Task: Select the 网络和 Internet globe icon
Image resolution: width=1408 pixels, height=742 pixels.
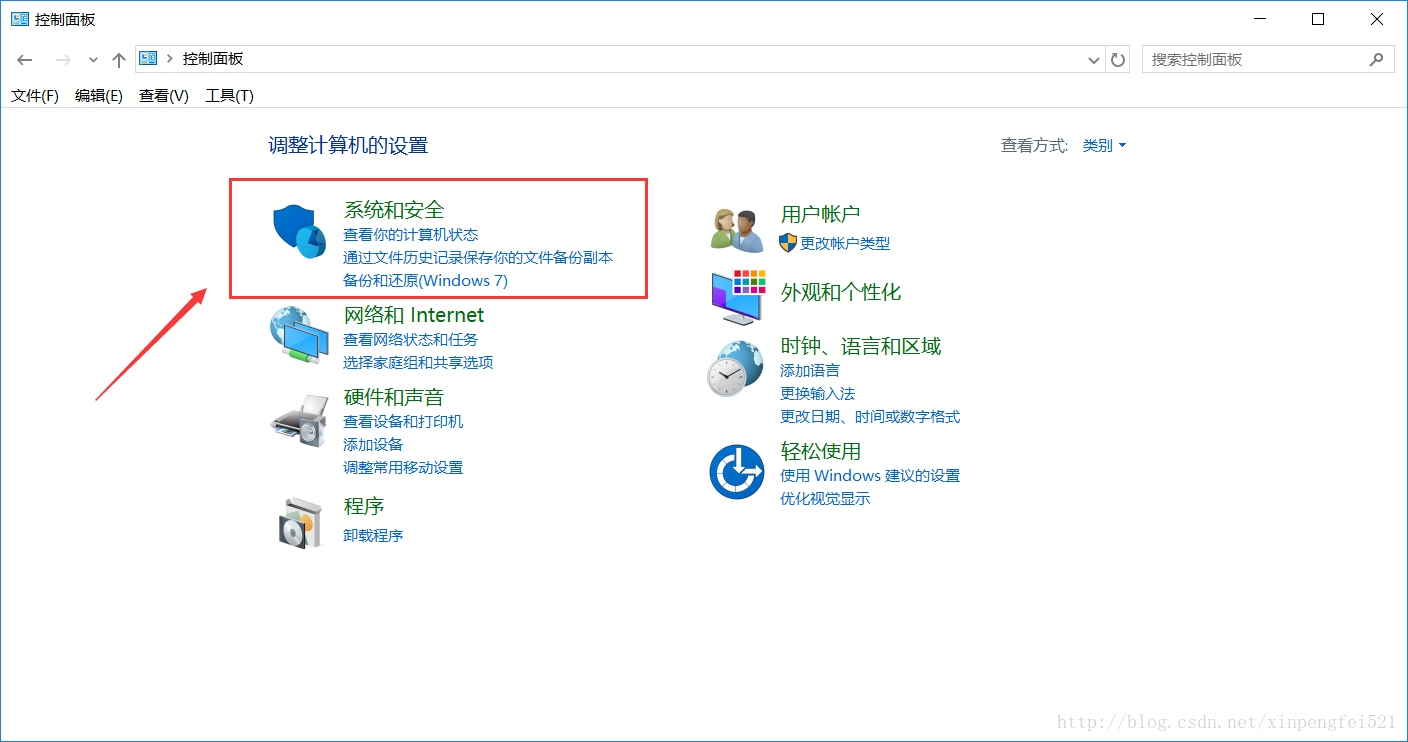Action: tap(298, 335)
